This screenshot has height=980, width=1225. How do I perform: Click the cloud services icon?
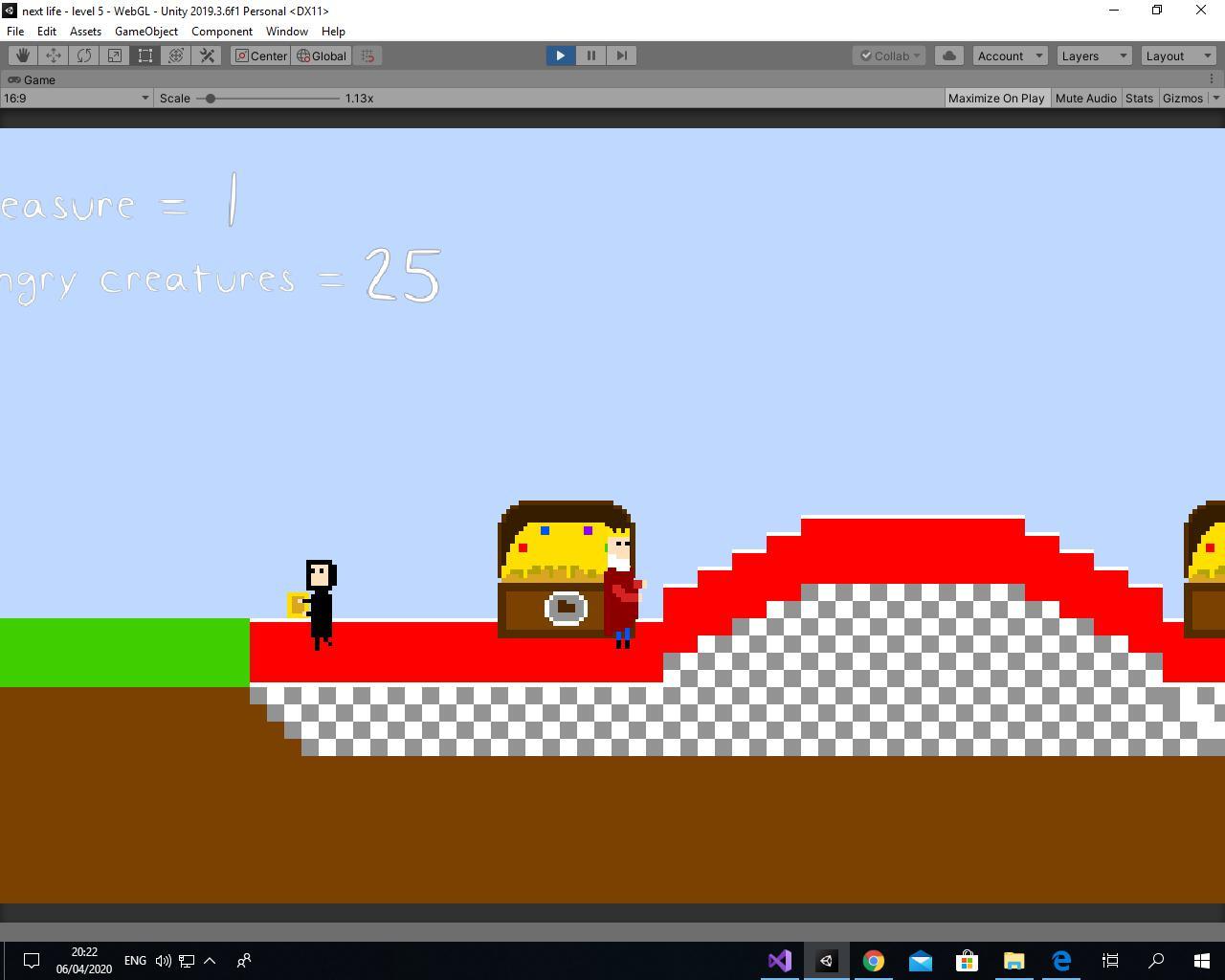[949, 56]
